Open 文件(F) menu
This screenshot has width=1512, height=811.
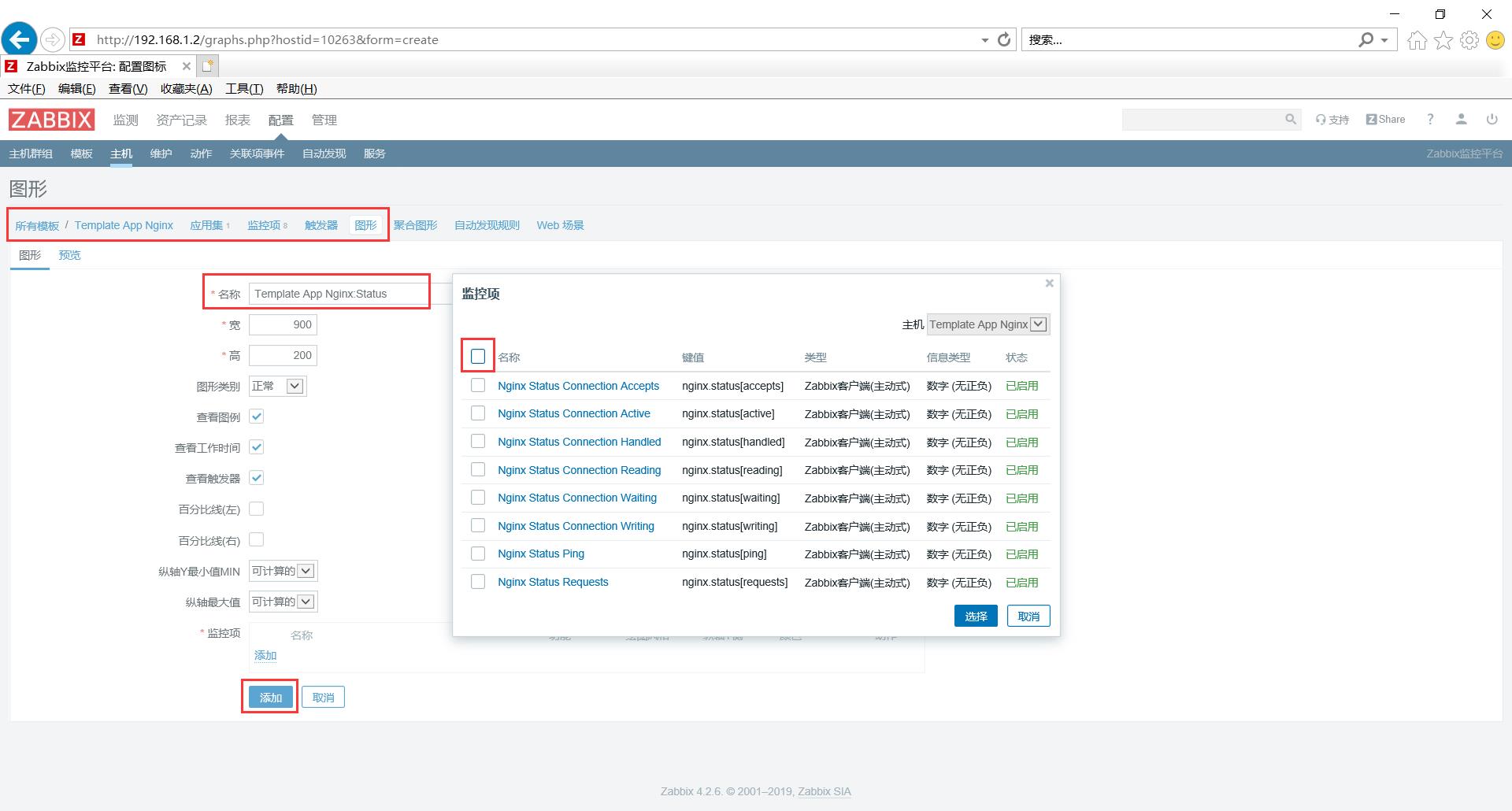(26, 88)
